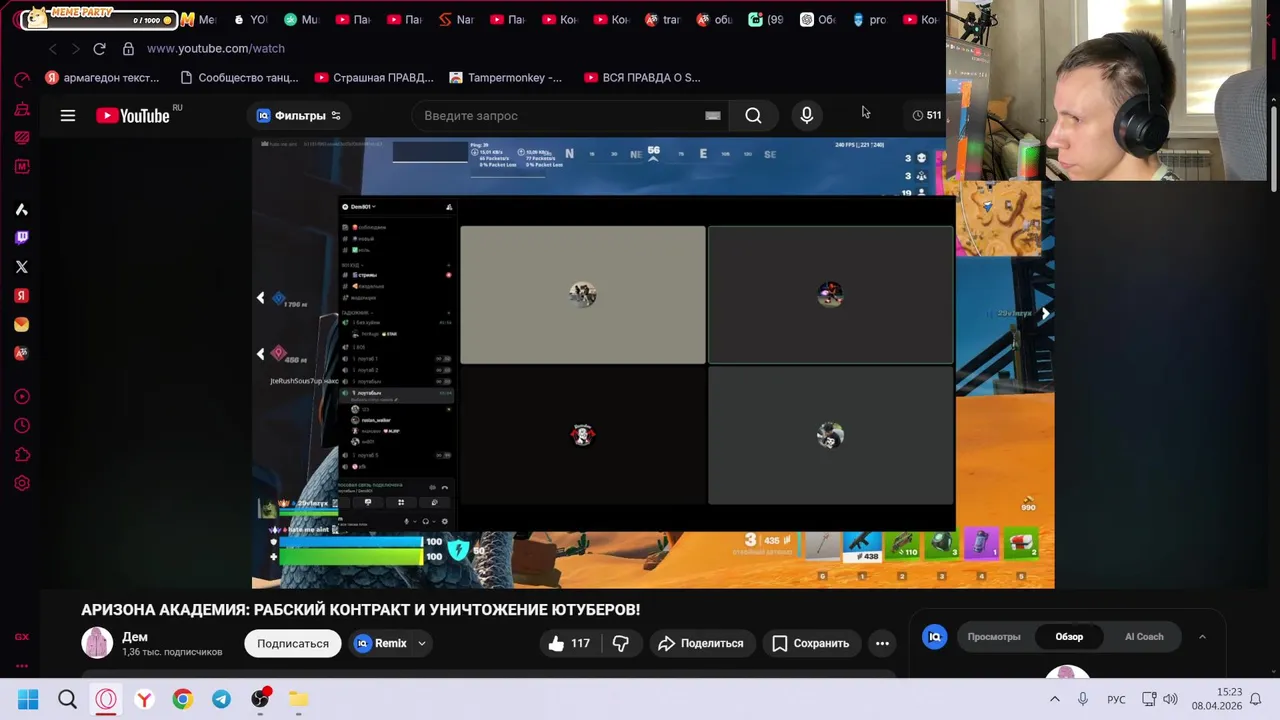The width and height of the screenshot is (1280, 720).
Task: Click the video player to toggle playback
Action: pos(653,363)
